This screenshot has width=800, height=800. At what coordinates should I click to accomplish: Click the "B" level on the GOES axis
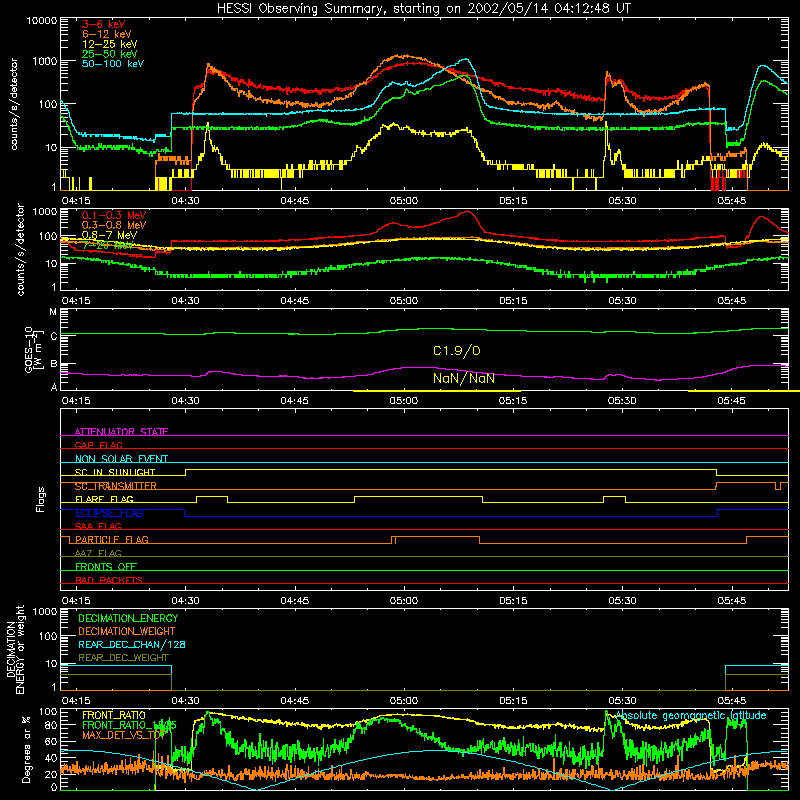pyautogui.click(x=54, y=364)
